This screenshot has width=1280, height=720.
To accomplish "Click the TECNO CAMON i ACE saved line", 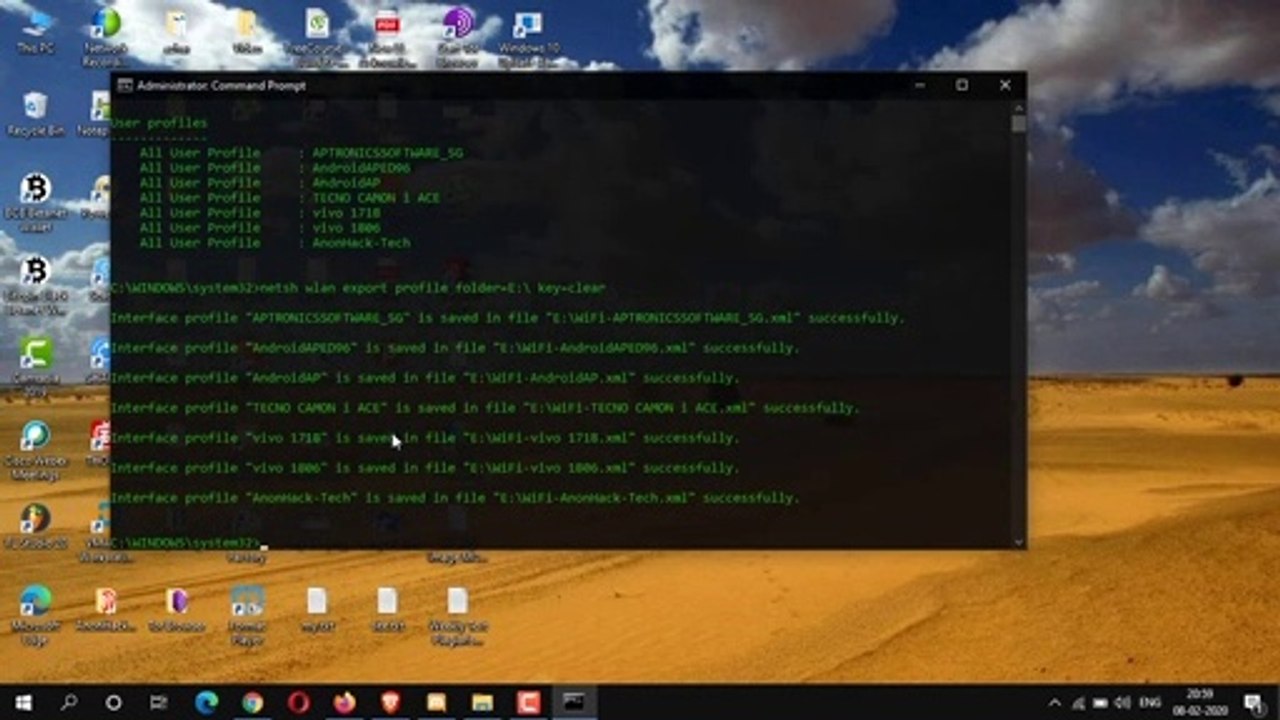I will [x=485, y=408].
